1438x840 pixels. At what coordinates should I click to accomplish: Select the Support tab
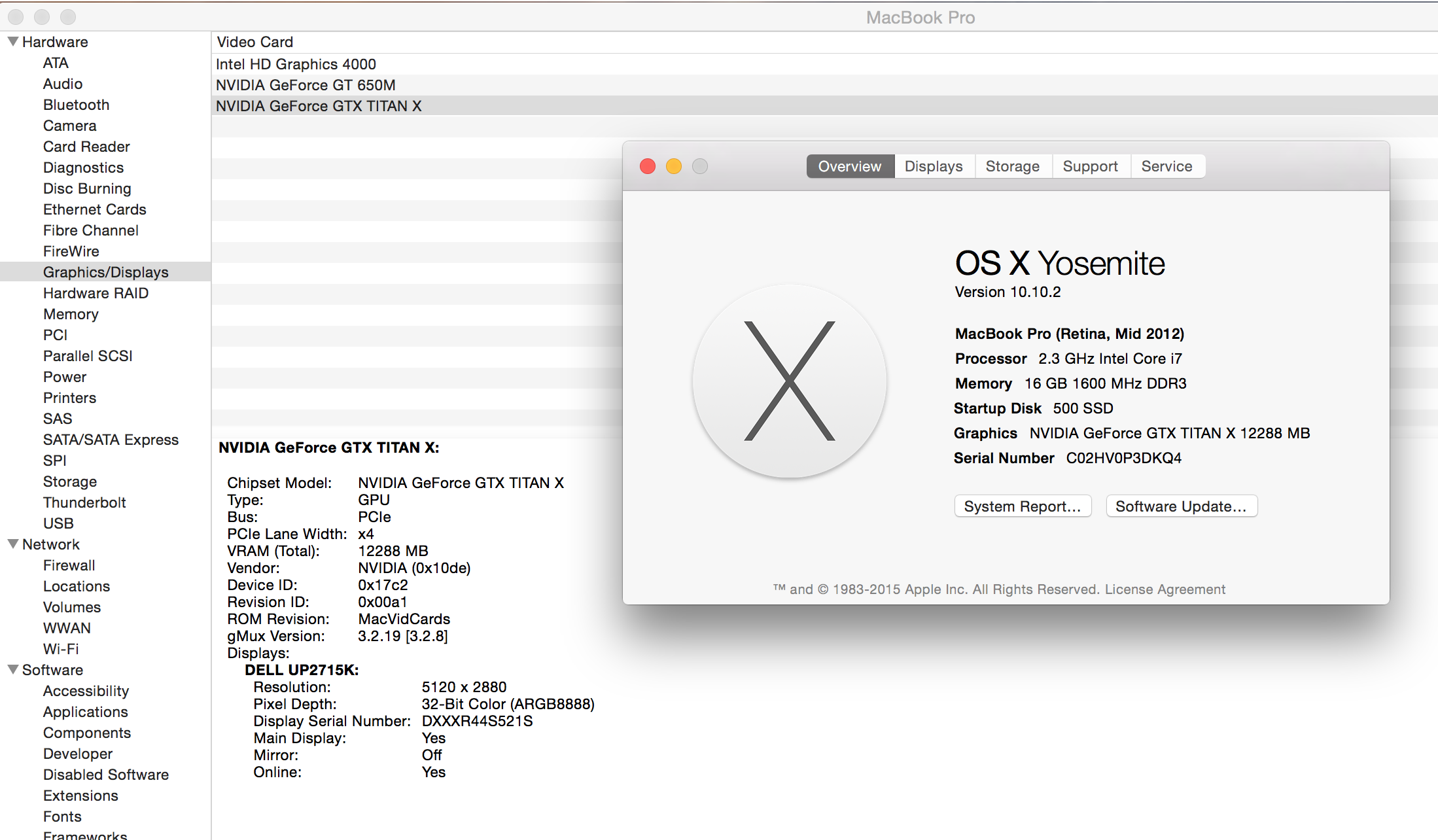tap(1090, 166)
